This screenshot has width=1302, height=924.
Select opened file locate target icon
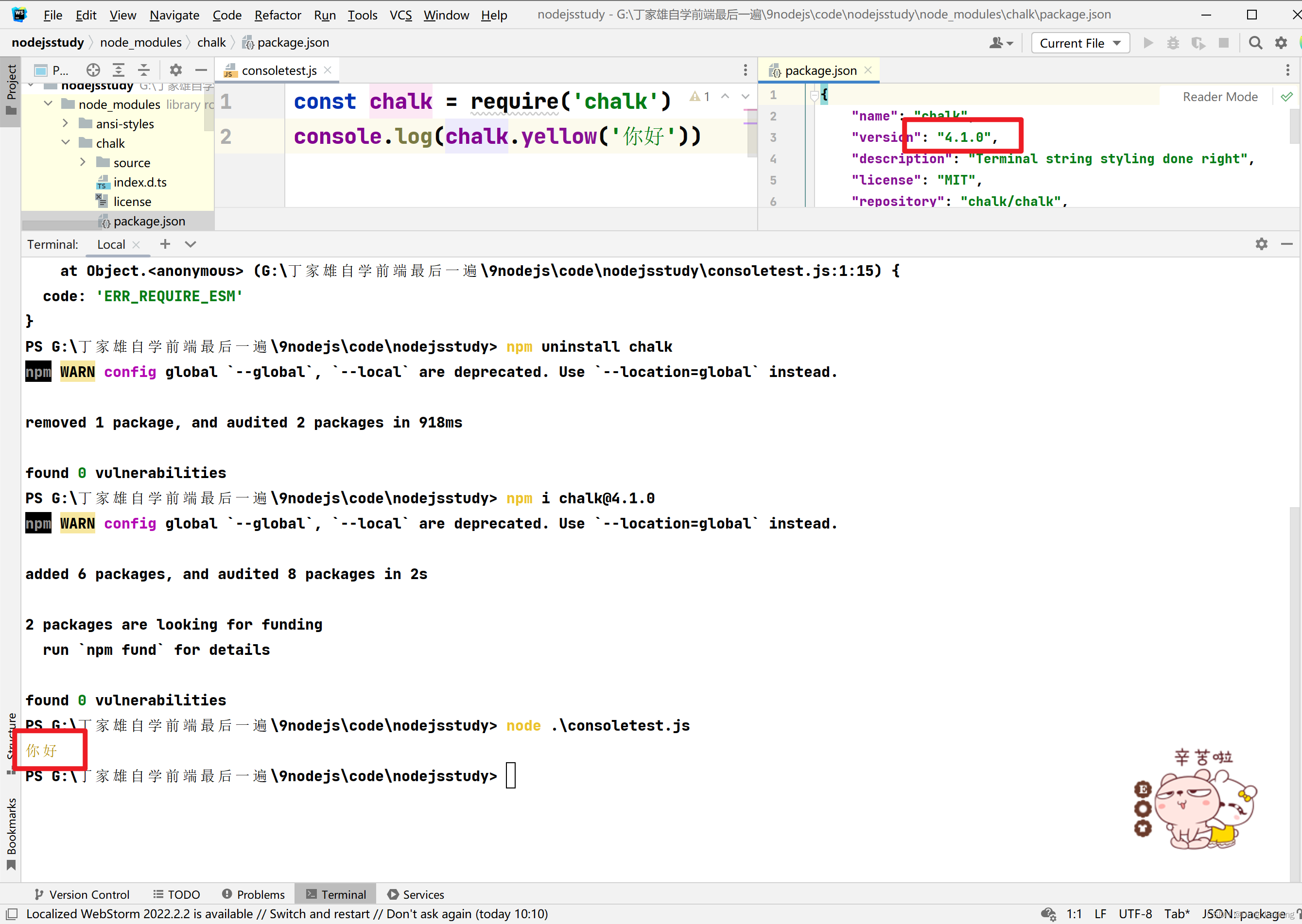pyautogui.click(x=93, y=70)
